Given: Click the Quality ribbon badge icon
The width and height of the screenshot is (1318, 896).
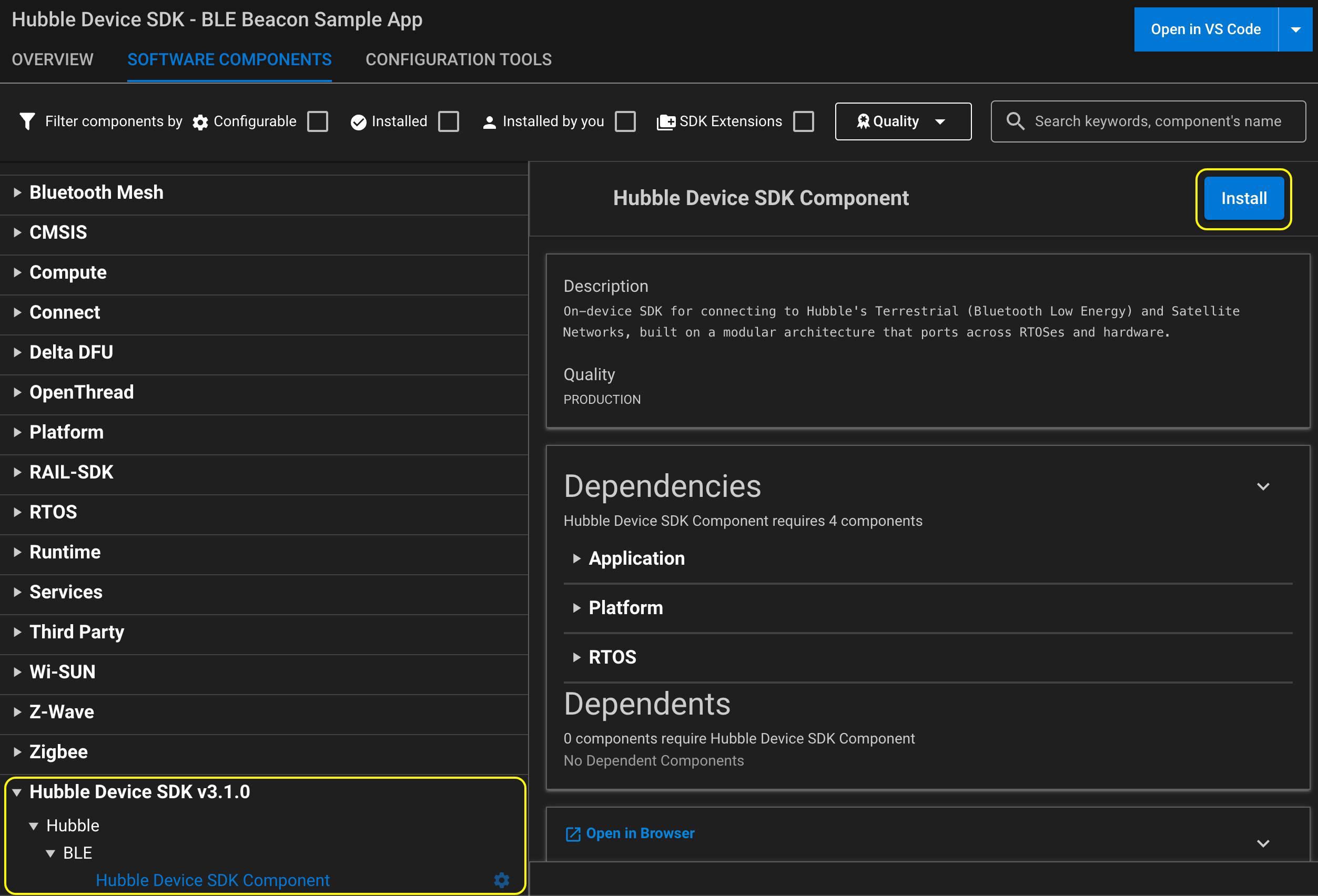Looking at the screenshot, I should click(x=863, y=121).
